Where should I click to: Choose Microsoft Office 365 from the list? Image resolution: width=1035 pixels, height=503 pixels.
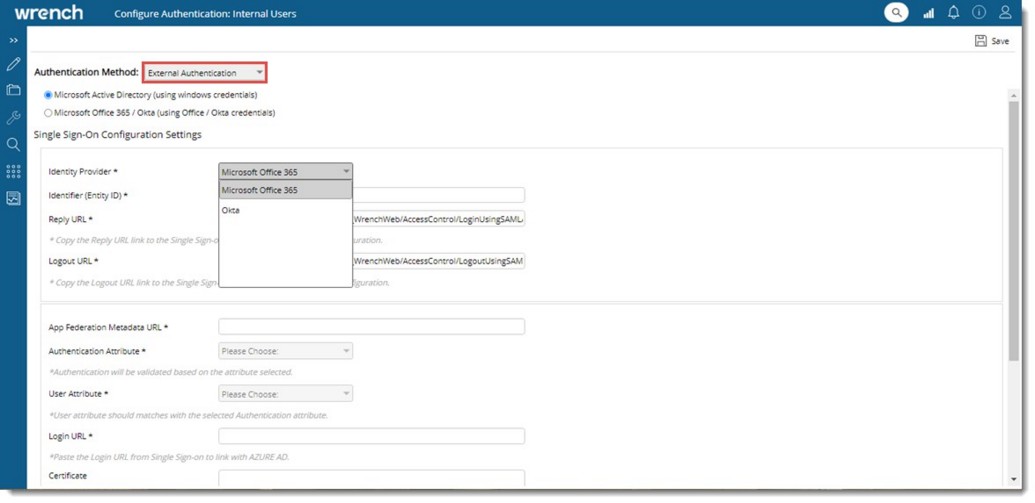[x=260, y=190]
